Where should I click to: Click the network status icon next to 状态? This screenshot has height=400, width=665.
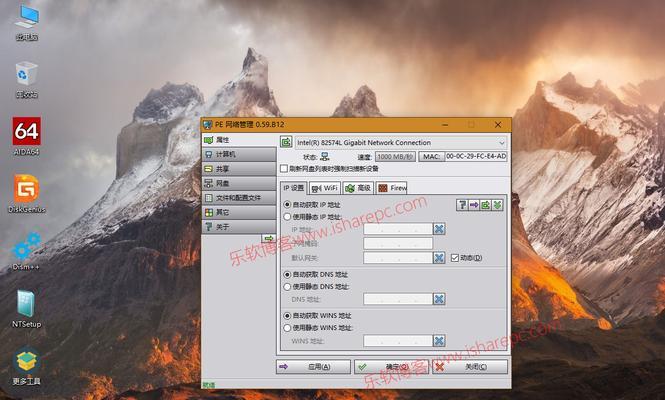point(324,157)
